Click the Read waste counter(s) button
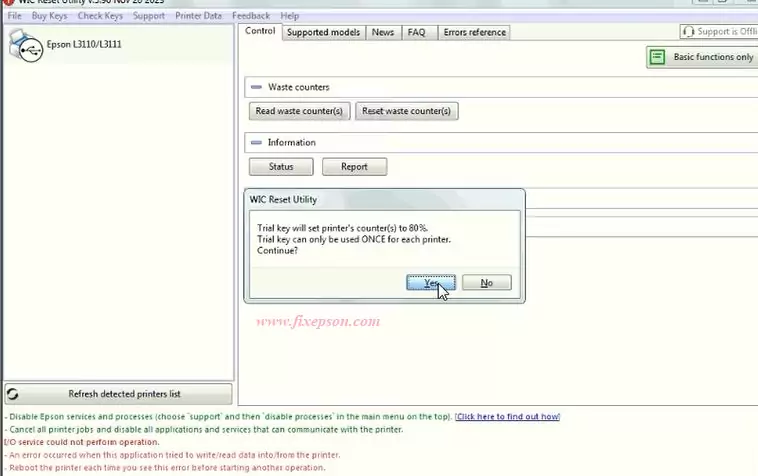The width and height of the screenshot is (758, 476). tap(299, 111)
